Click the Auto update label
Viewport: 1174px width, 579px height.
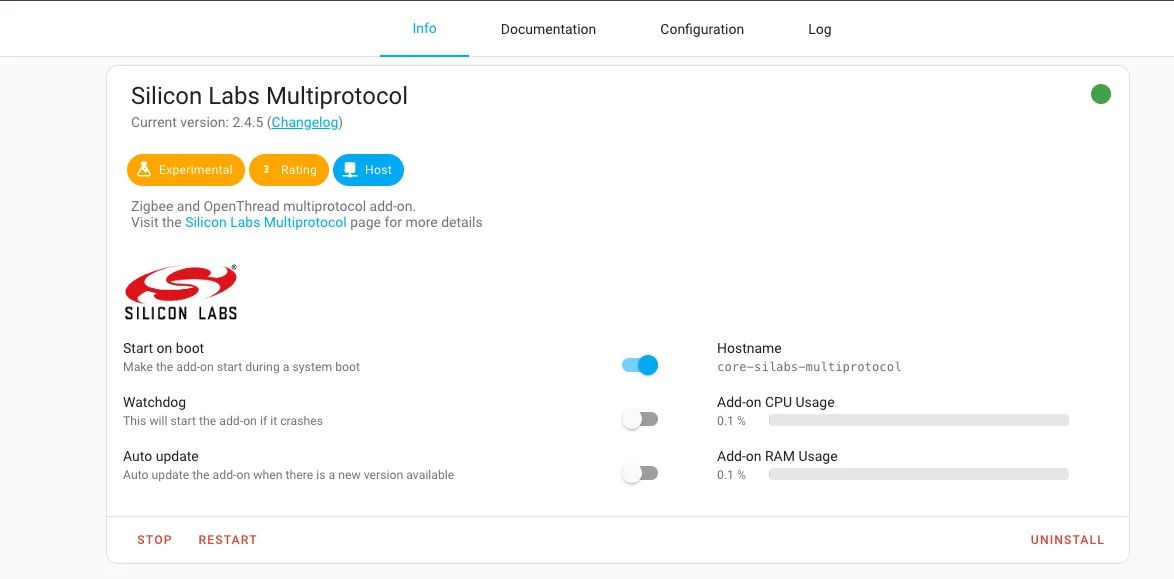pyautogui.click(x=160, y=456)
